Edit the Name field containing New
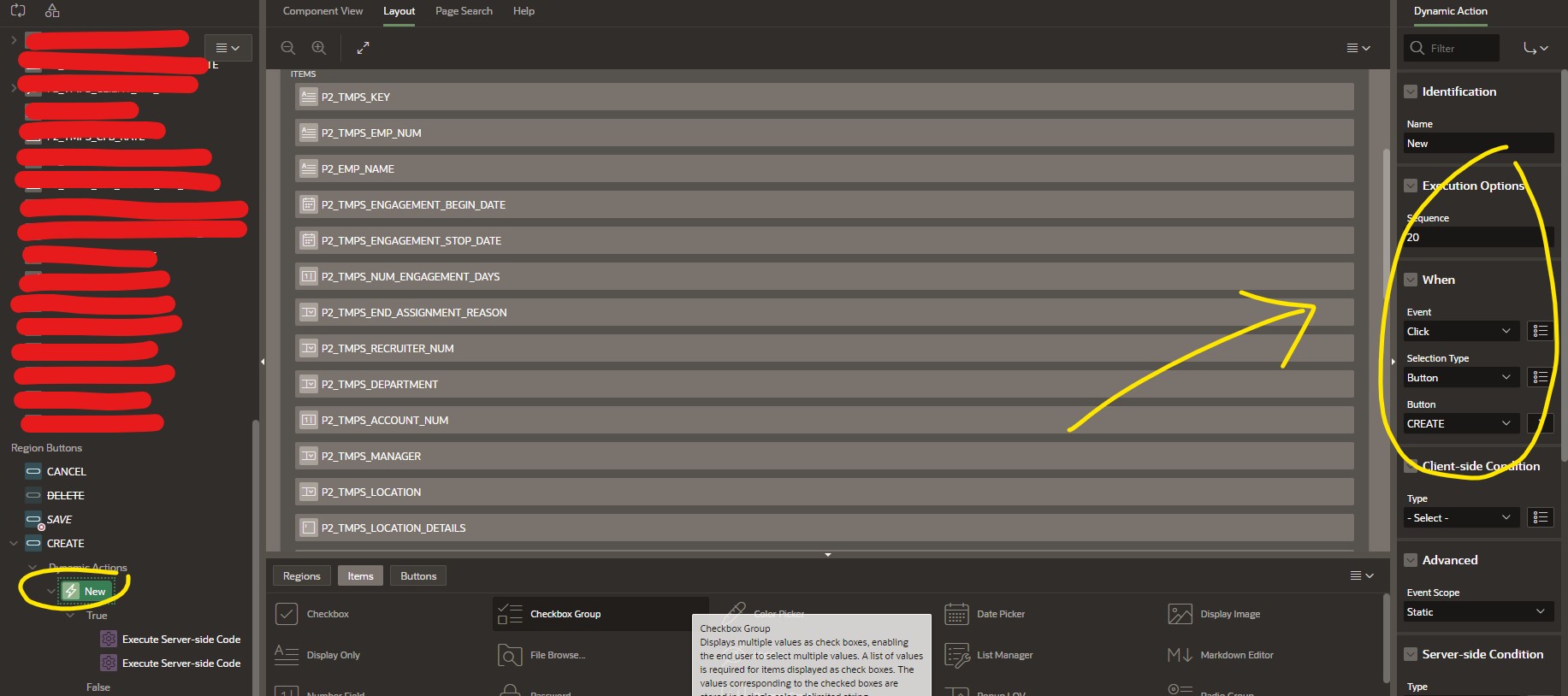 click(1479, 144)
